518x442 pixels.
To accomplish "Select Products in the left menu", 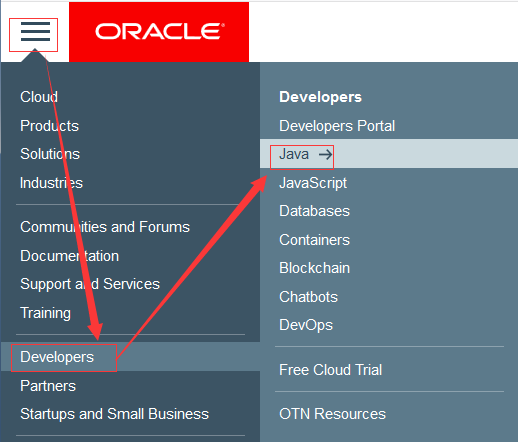I will (50, 126).
